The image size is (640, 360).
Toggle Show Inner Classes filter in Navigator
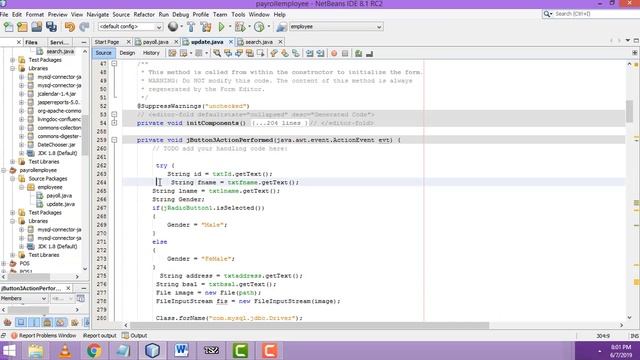[x=61, y=322]
